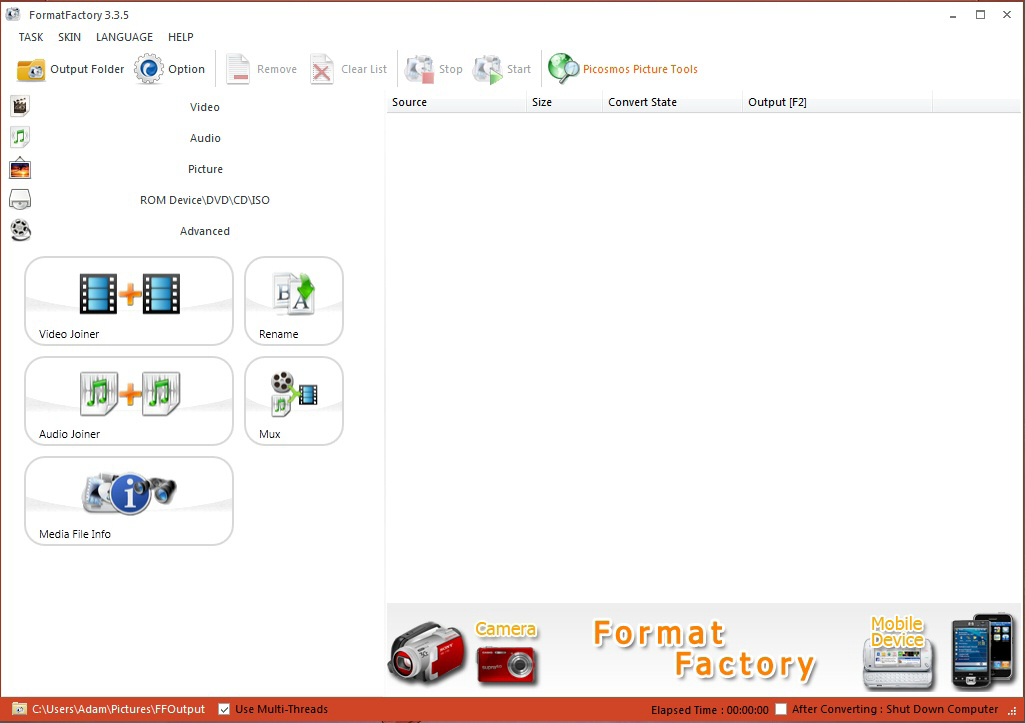Expand the Audio category section
The image size is (1025, 723).
click(205, 138)
